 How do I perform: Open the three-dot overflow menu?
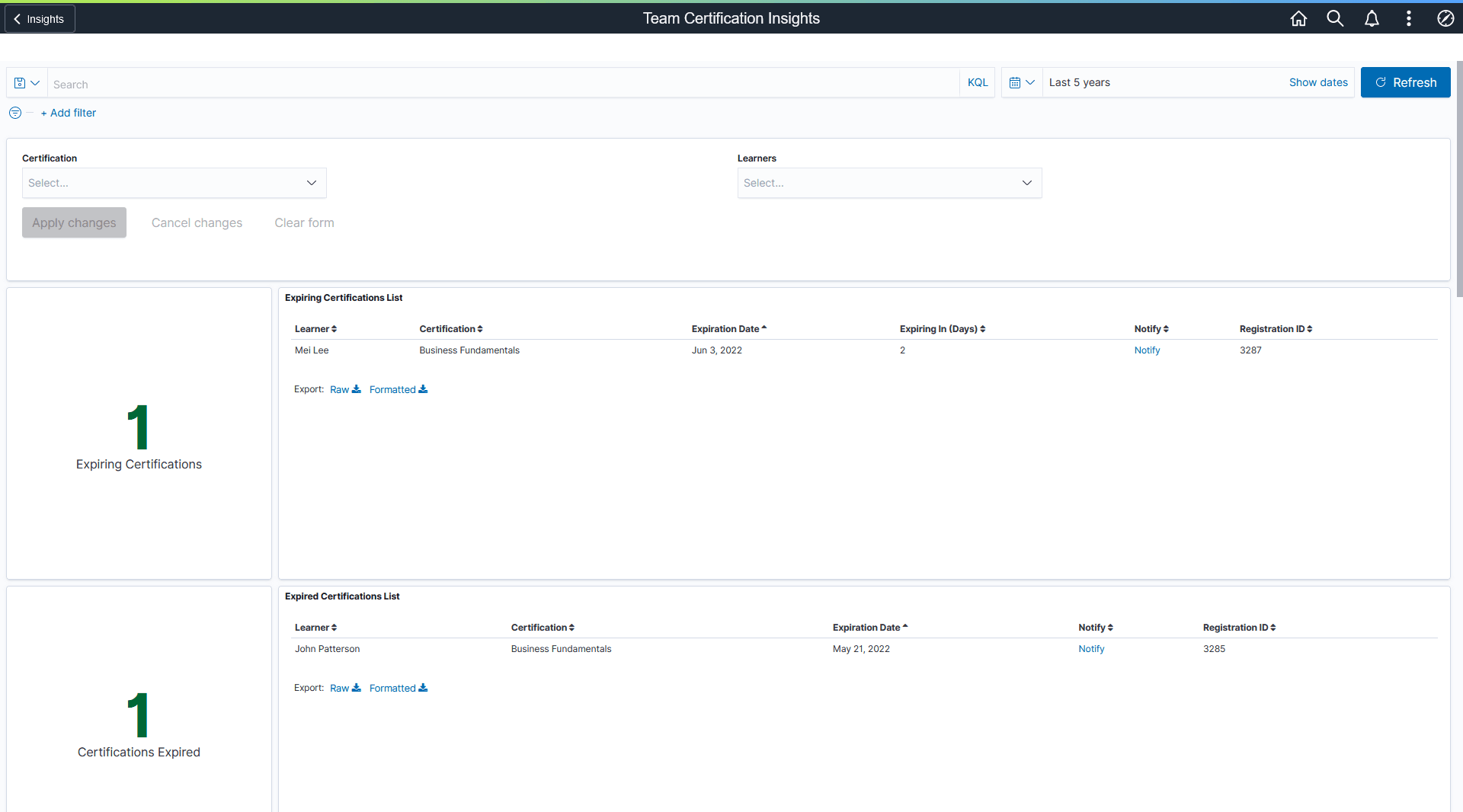point(1408,18)
